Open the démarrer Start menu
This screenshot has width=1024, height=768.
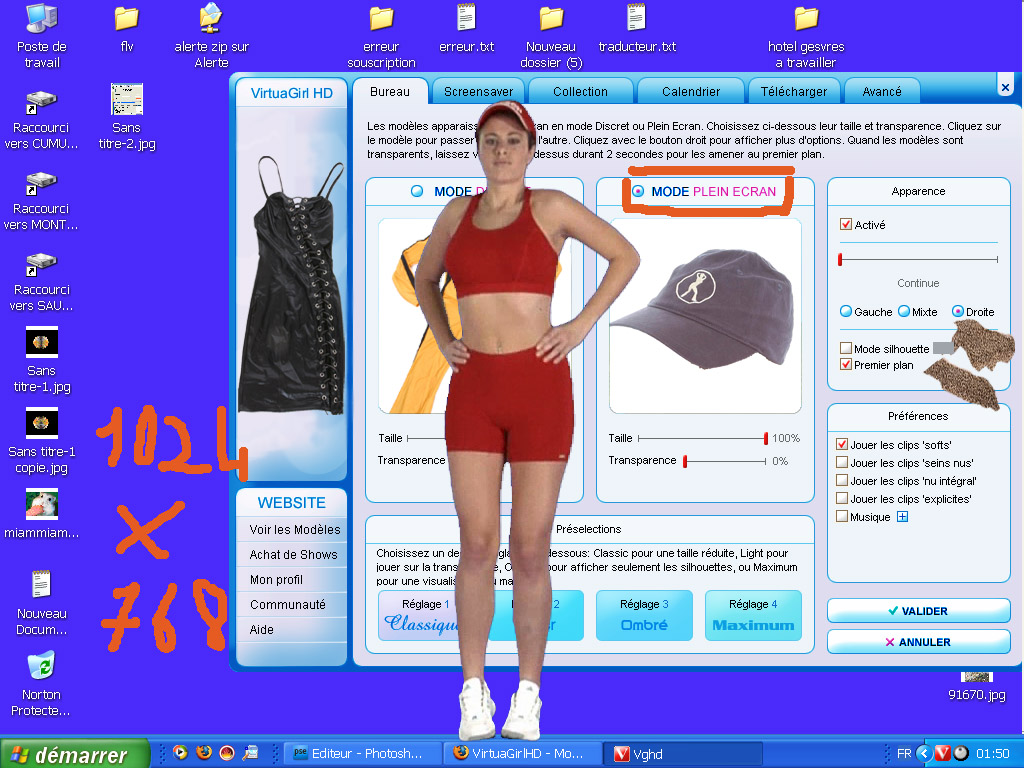point(74,754)
